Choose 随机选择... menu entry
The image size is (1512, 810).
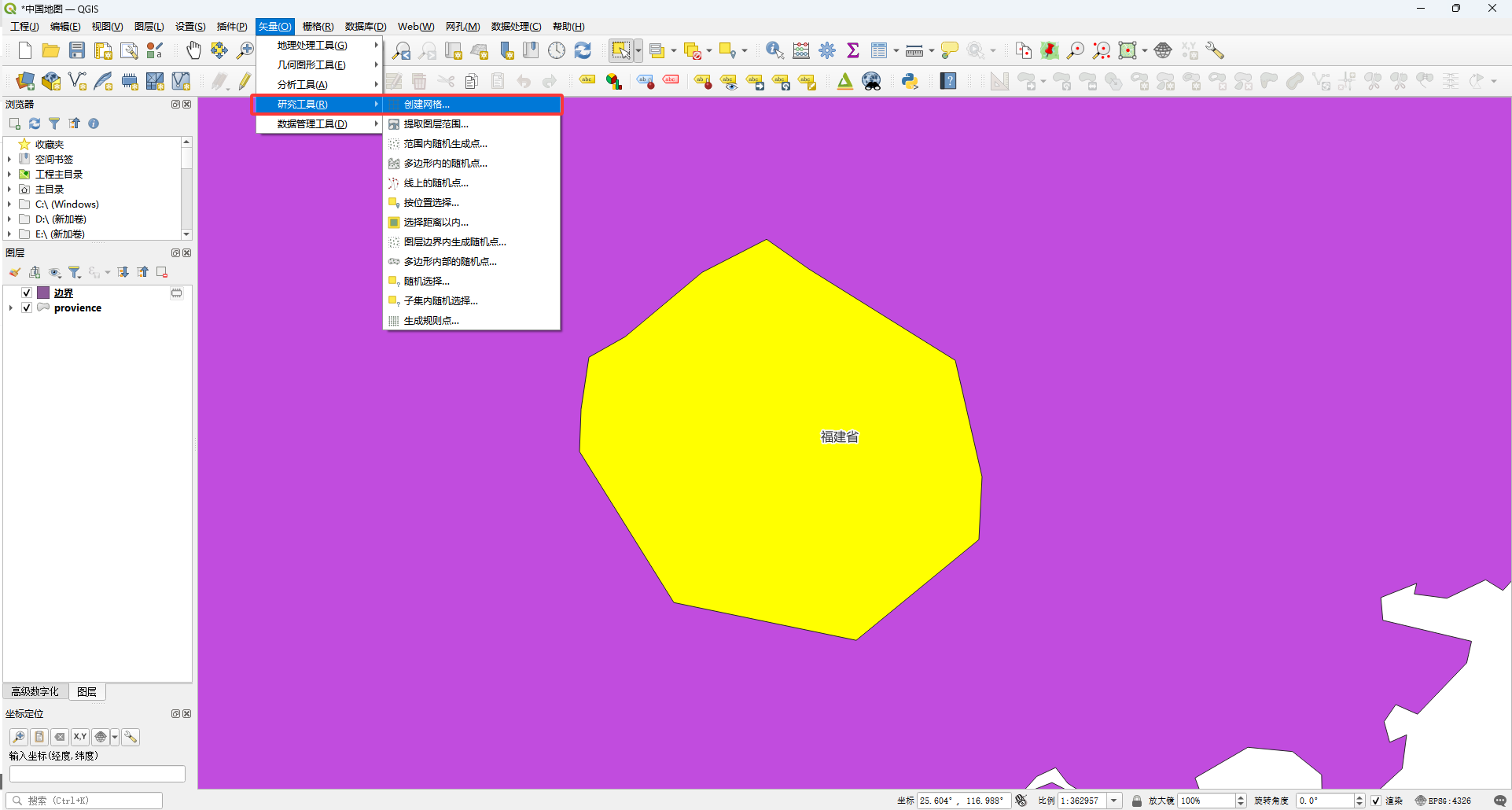(472, 281)
